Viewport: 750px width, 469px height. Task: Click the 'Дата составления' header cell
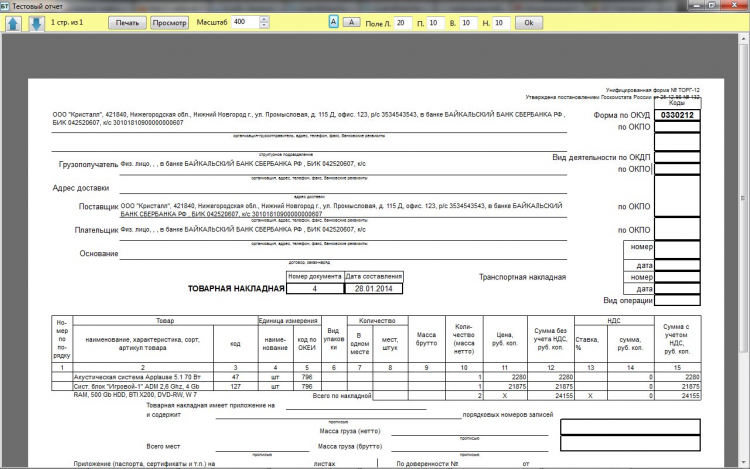(374, 276)
